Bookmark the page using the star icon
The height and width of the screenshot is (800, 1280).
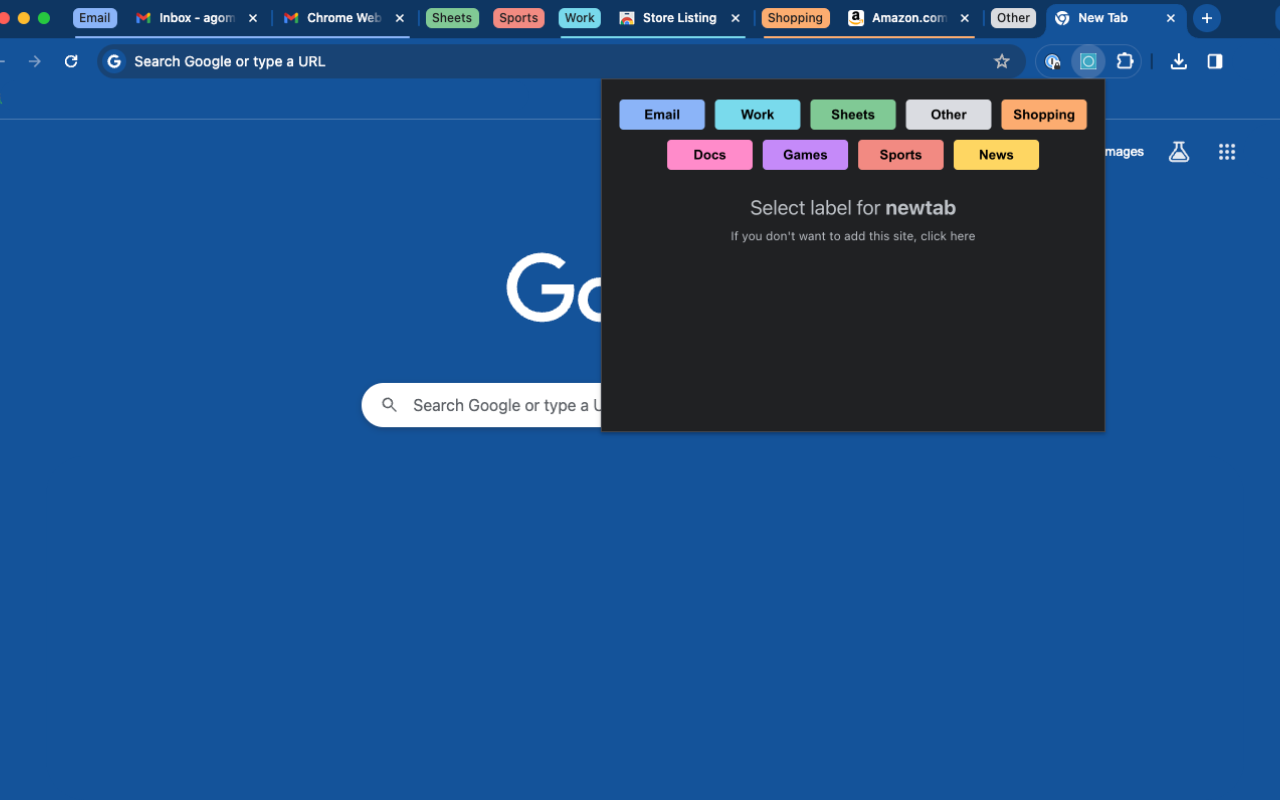click(1002, 61)
